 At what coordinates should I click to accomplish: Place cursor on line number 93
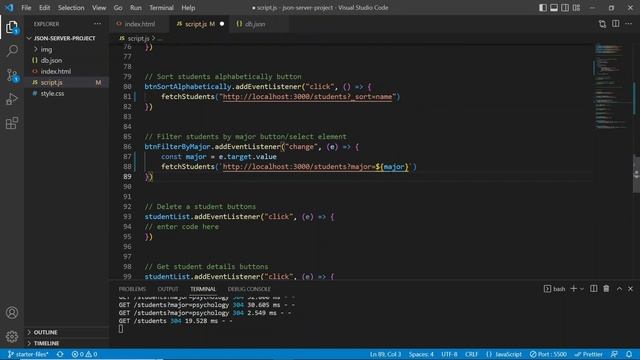127,217
